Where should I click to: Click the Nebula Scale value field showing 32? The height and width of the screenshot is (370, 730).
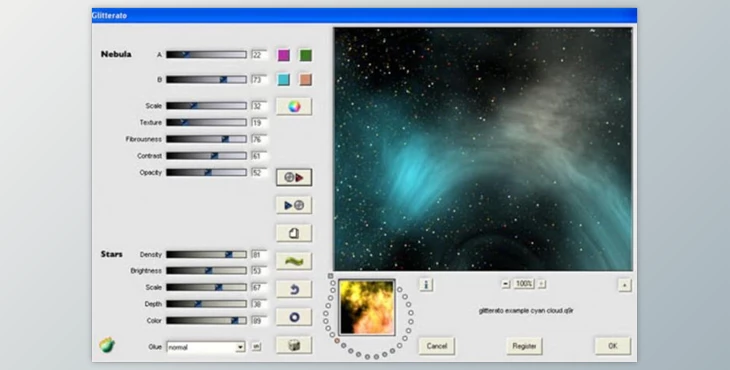click(259, 106)
